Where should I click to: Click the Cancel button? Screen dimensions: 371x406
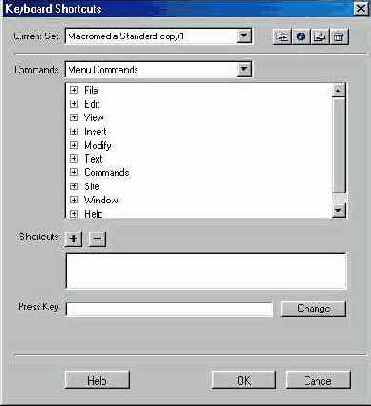coord(318,380)
